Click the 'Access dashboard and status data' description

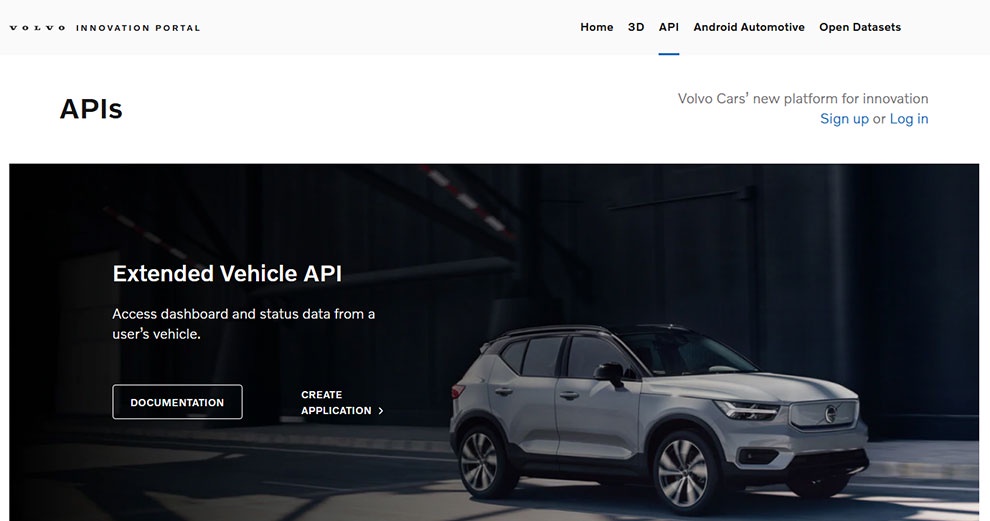[244, 324]
